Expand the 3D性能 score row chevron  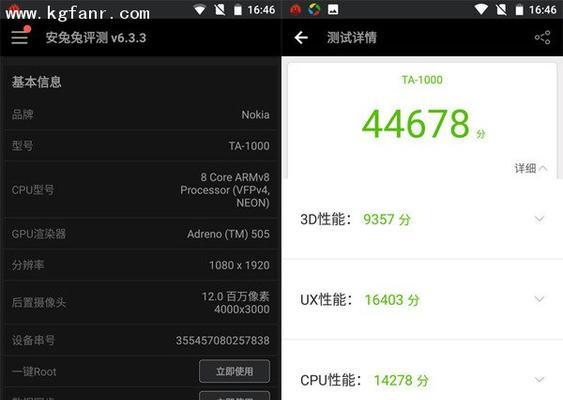539,219
